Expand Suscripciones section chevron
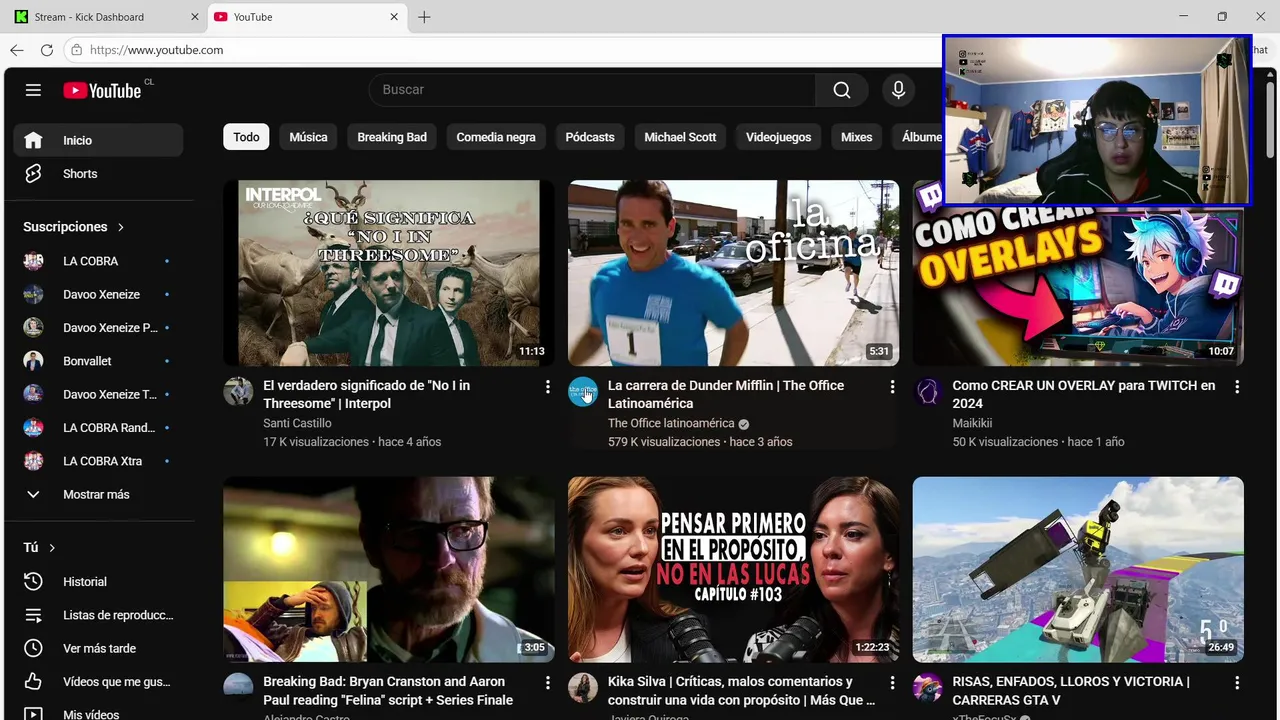Image resolution: width=1280 pixels, height=720 pixels. [x=121, y=228]
